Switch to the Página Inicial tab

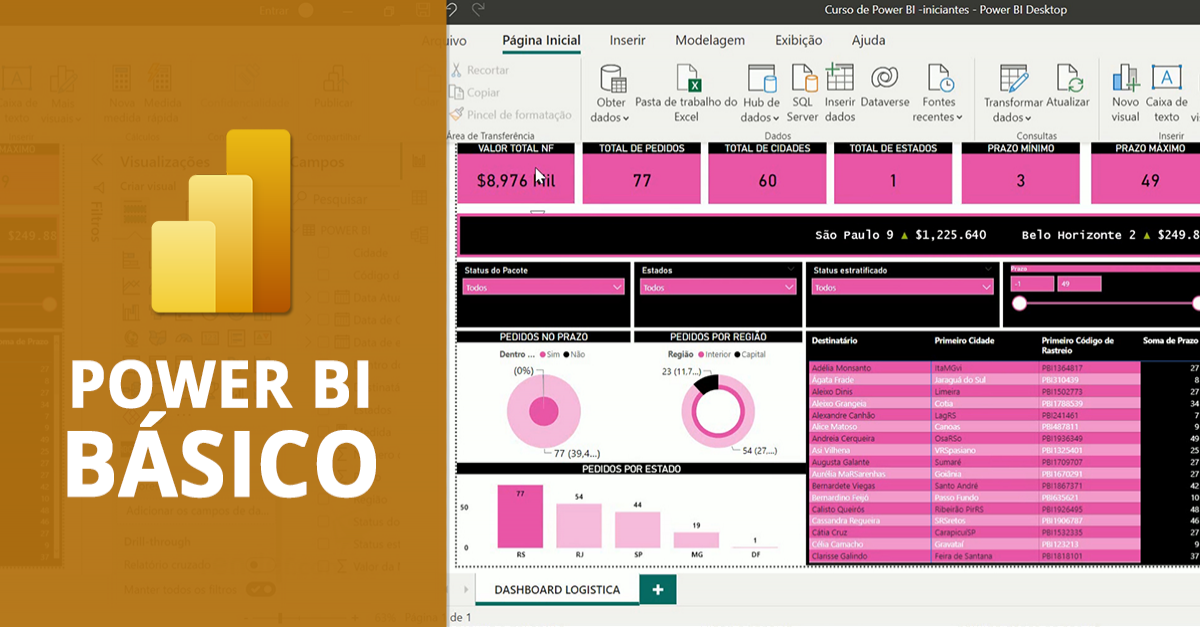pyautogui.click(x=541, y=40)
